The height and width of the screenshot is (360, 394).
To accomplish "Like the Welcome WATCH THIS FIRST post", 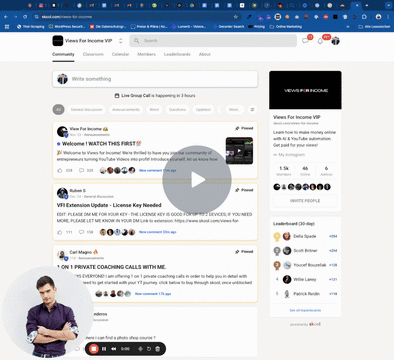I will 60,170.
